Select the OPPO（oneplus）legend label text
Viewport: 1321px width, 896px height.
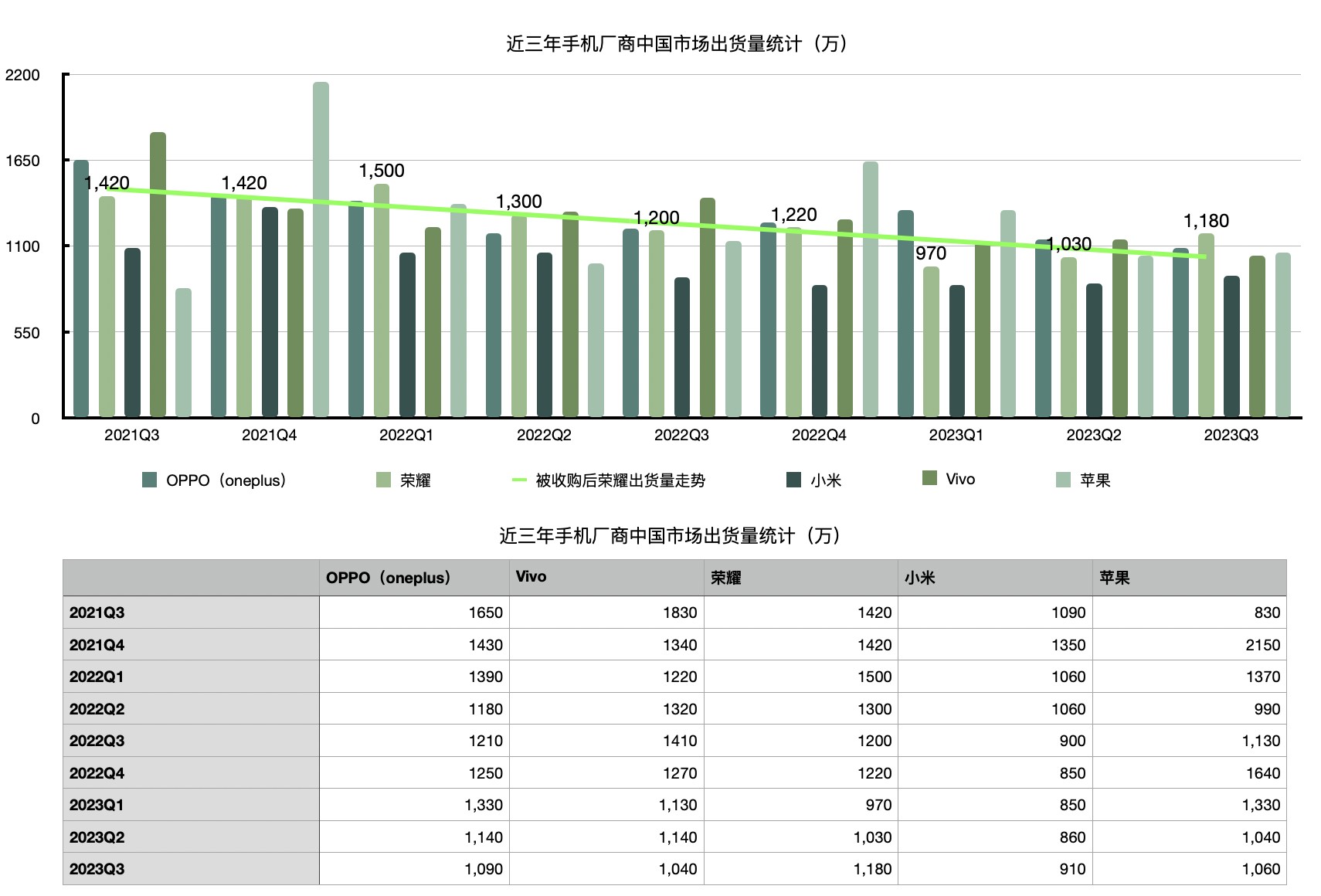click(226, 480)
